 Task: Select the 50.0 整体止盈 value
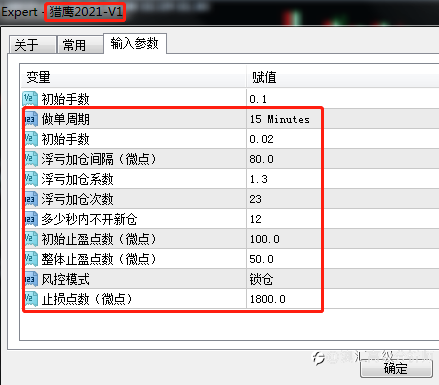[261, 259]
